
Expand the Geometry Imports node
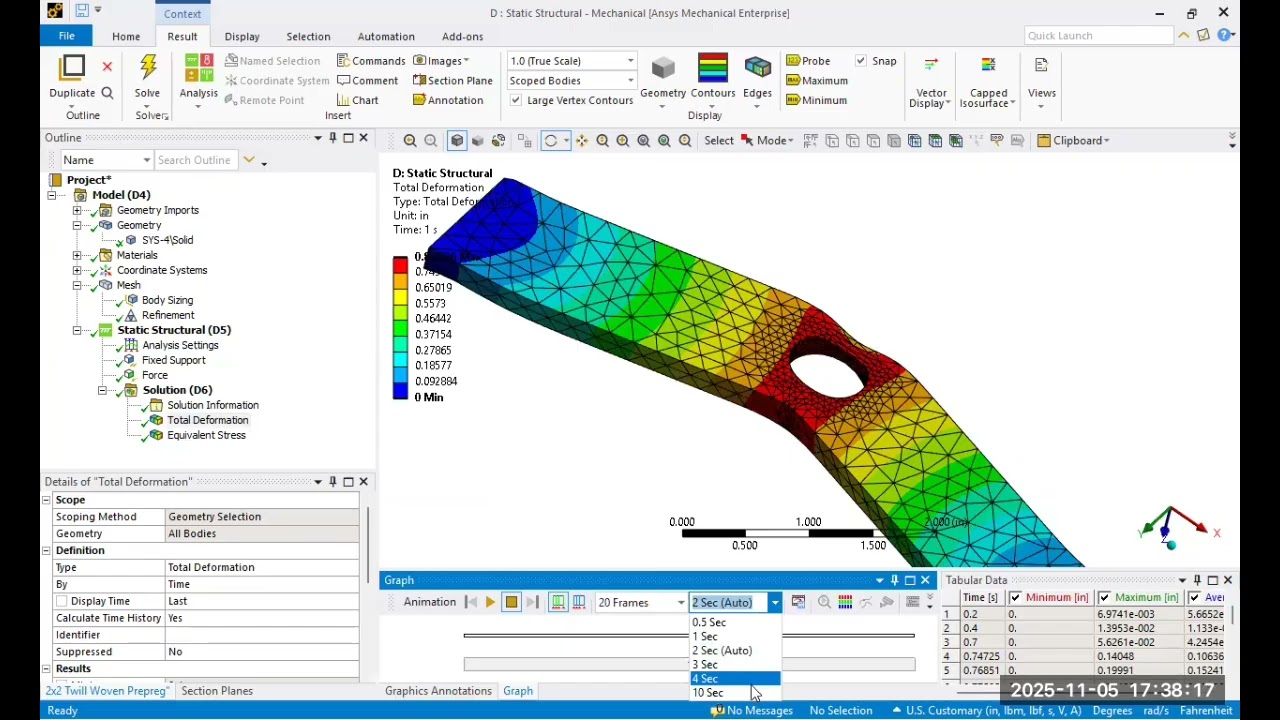(77, 210)
